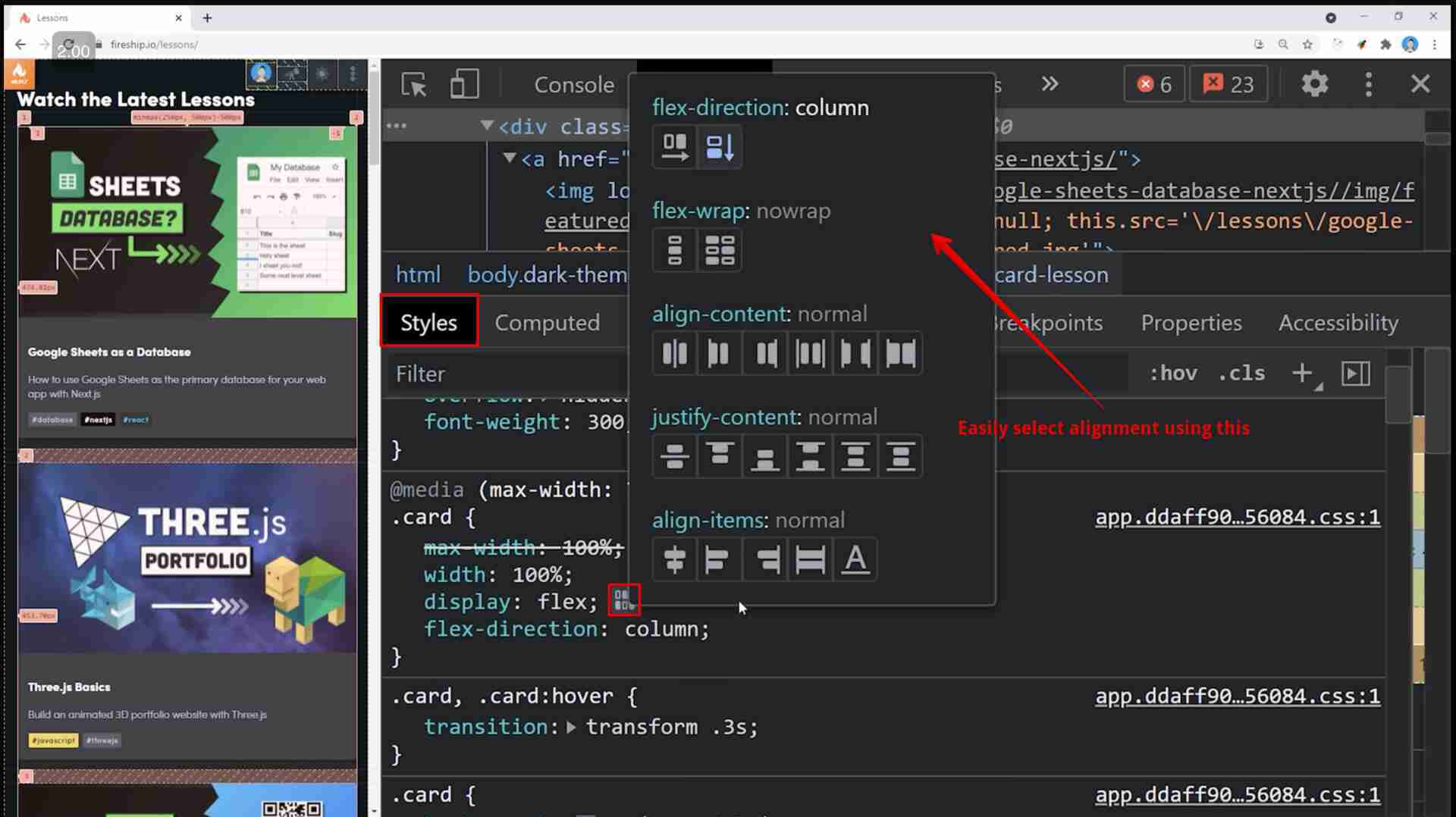This screenshot has width=1456, height=817.
Task: Switch to the Computed tab
Action: click(548, 322)
